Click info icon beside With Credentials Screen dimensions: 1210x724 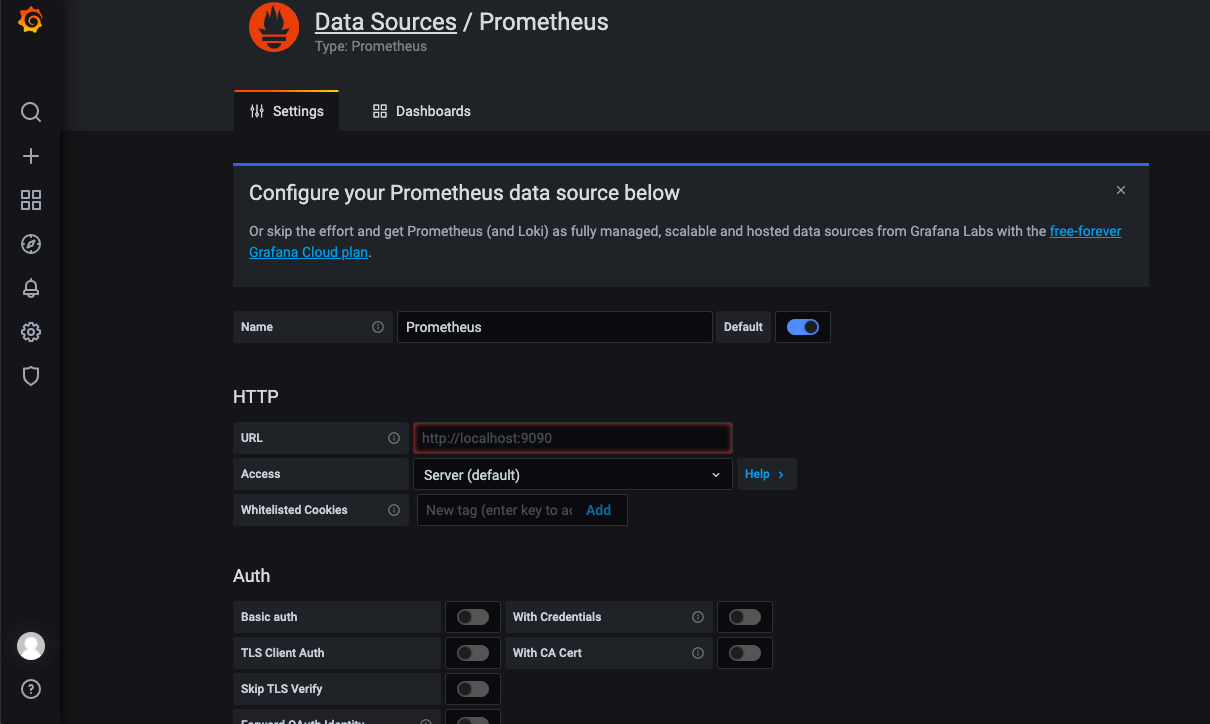(x=698, y=617)
